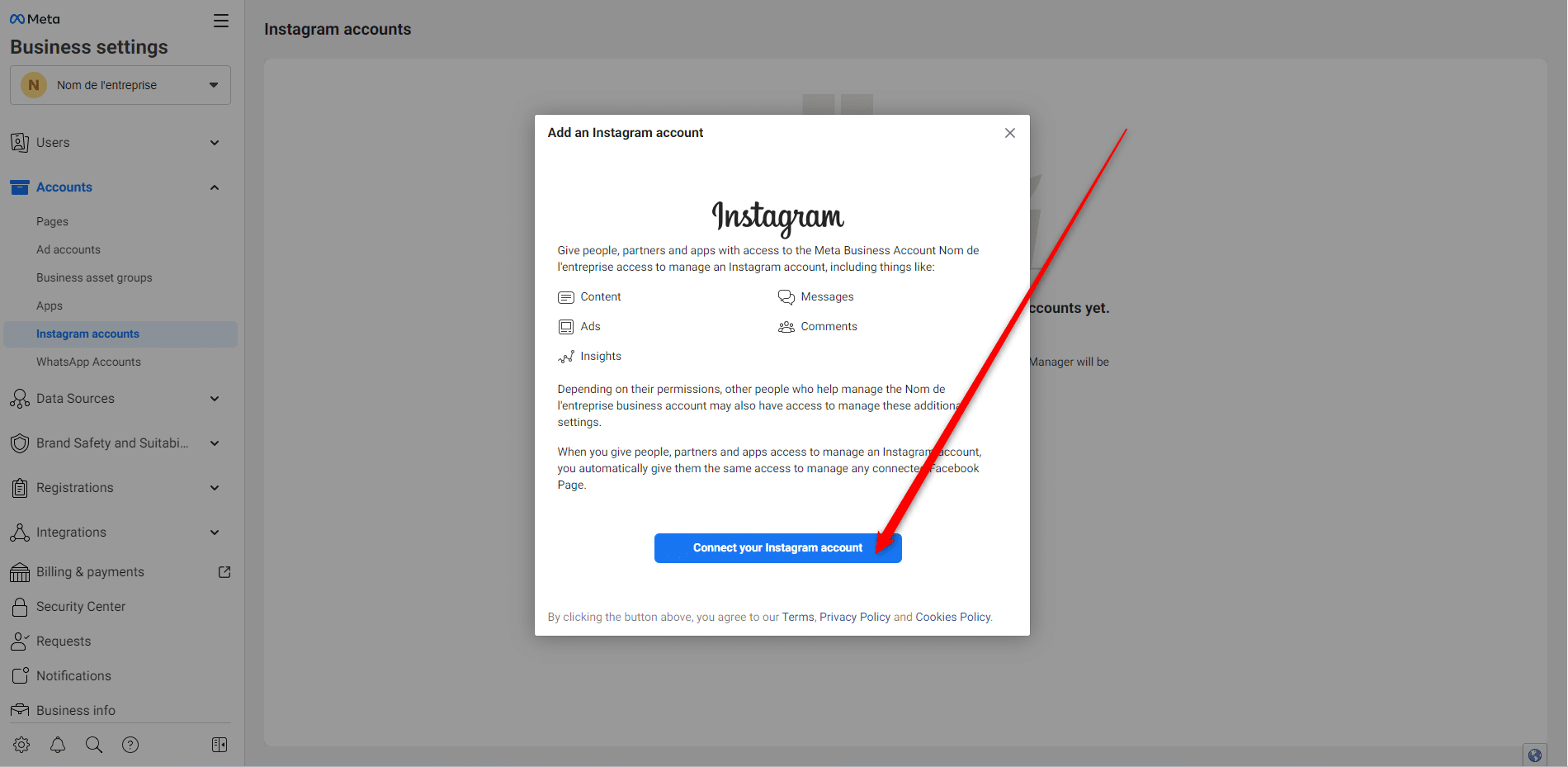The image size is (1568, 767).
Task: Click the Brand Safety shield icon
Action: click(x=20, y=443)
